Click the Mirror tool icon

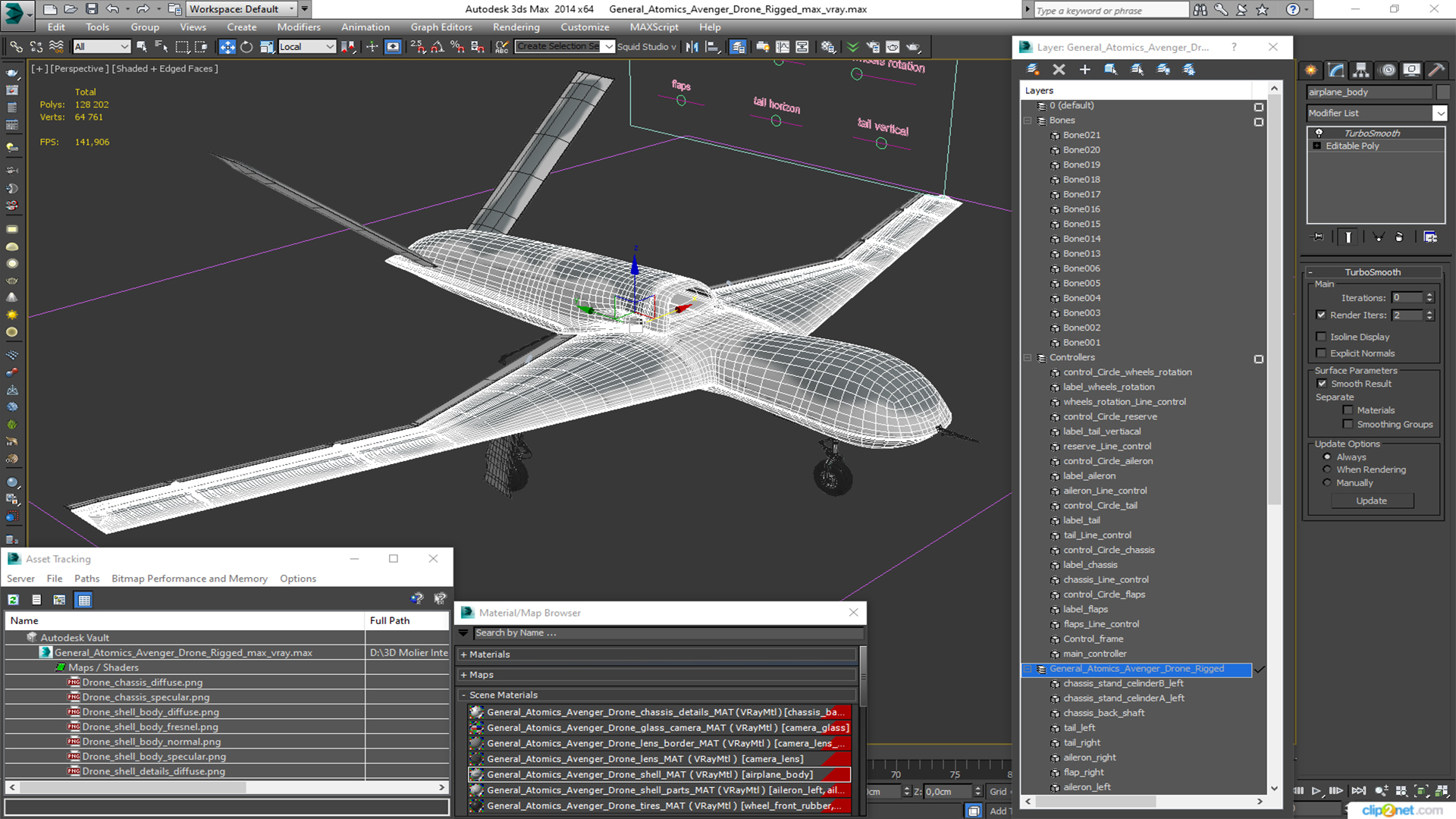692,47
